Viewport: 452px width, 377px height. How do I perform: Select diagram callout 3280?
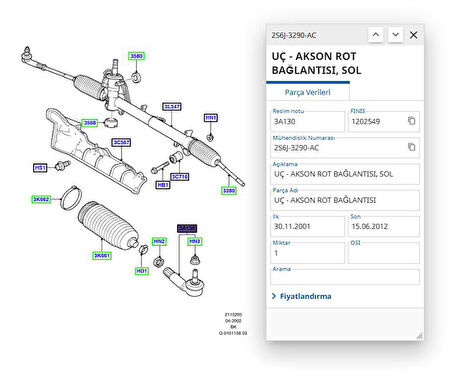coord(229,191)
